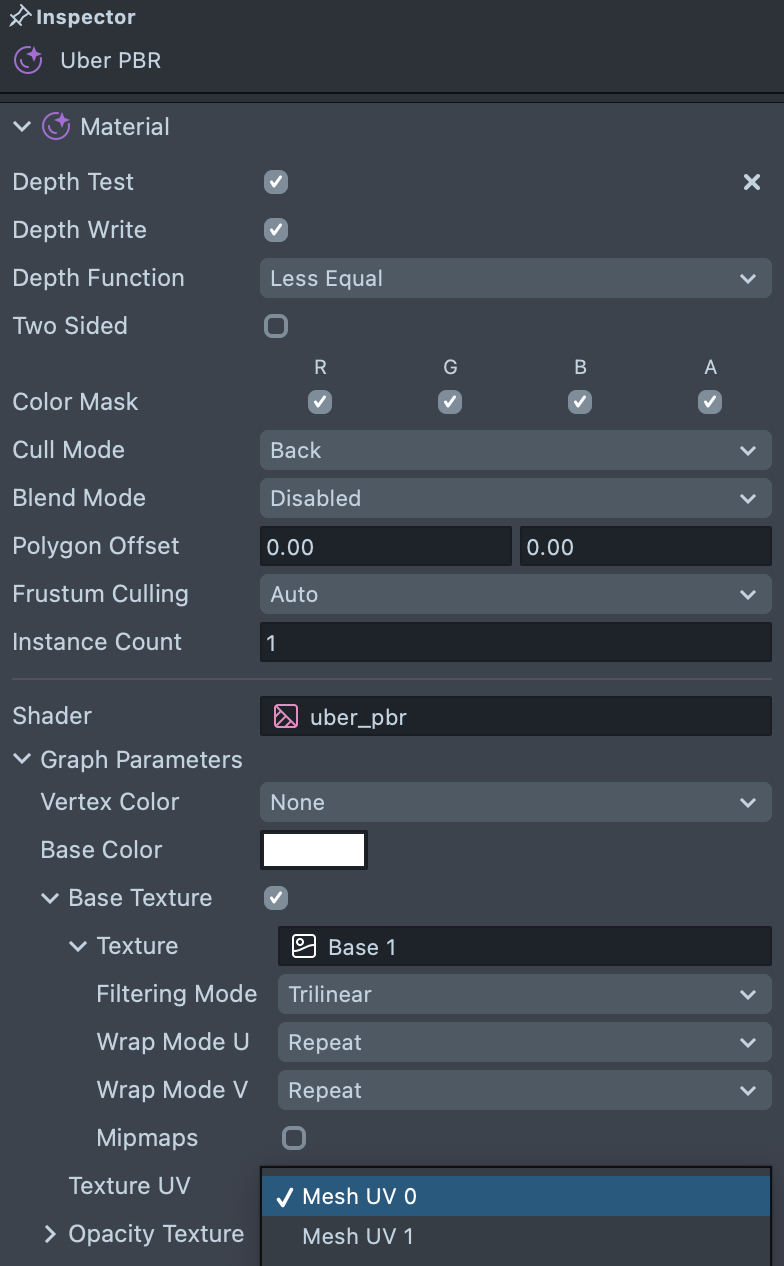
Task: Click the X icon next to Depth Test
Action: click(x=752, y=182)
